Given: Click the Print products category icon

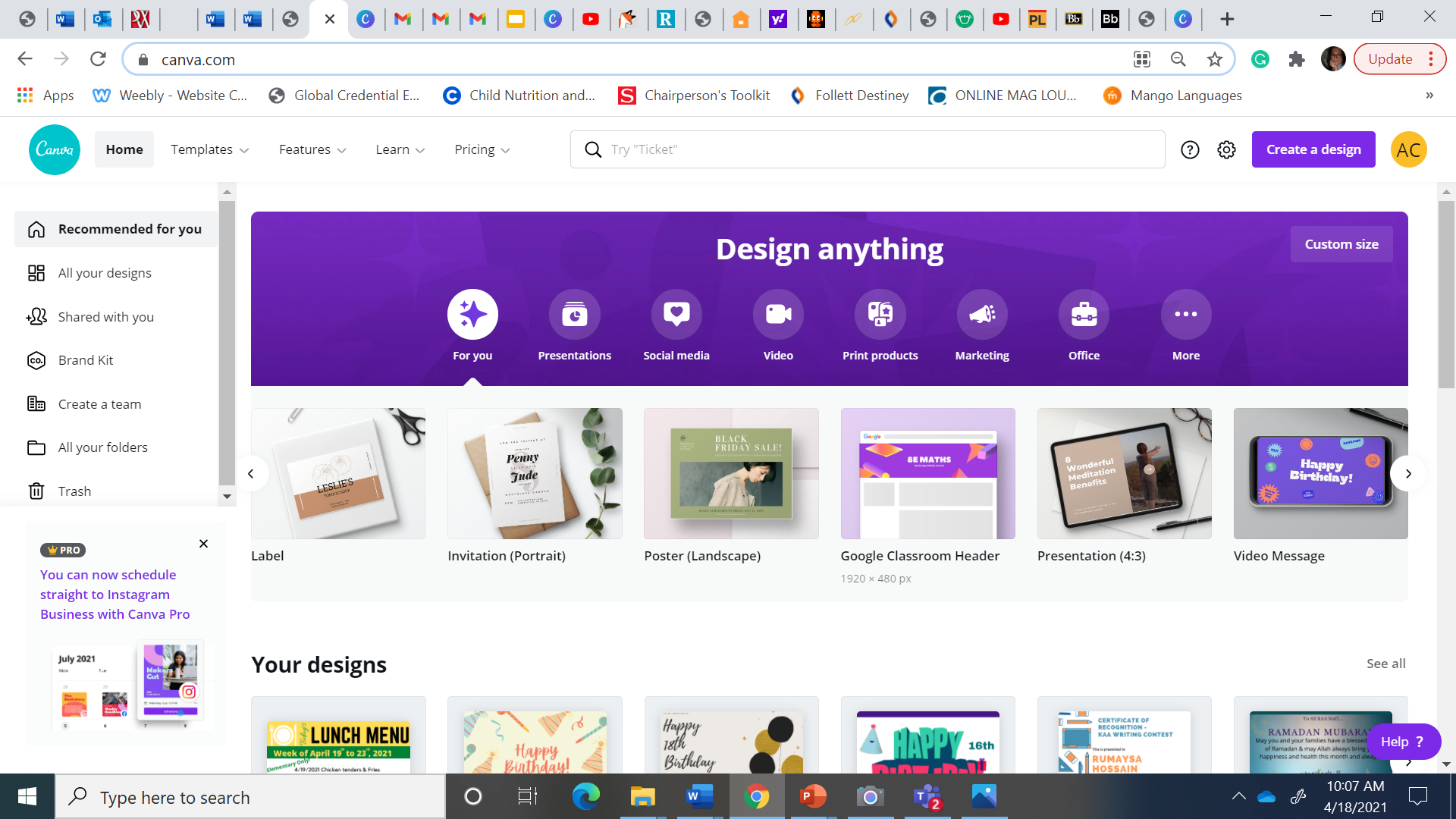Looking at the screenshot, I should pyautogui.click(x=880, y=313).
